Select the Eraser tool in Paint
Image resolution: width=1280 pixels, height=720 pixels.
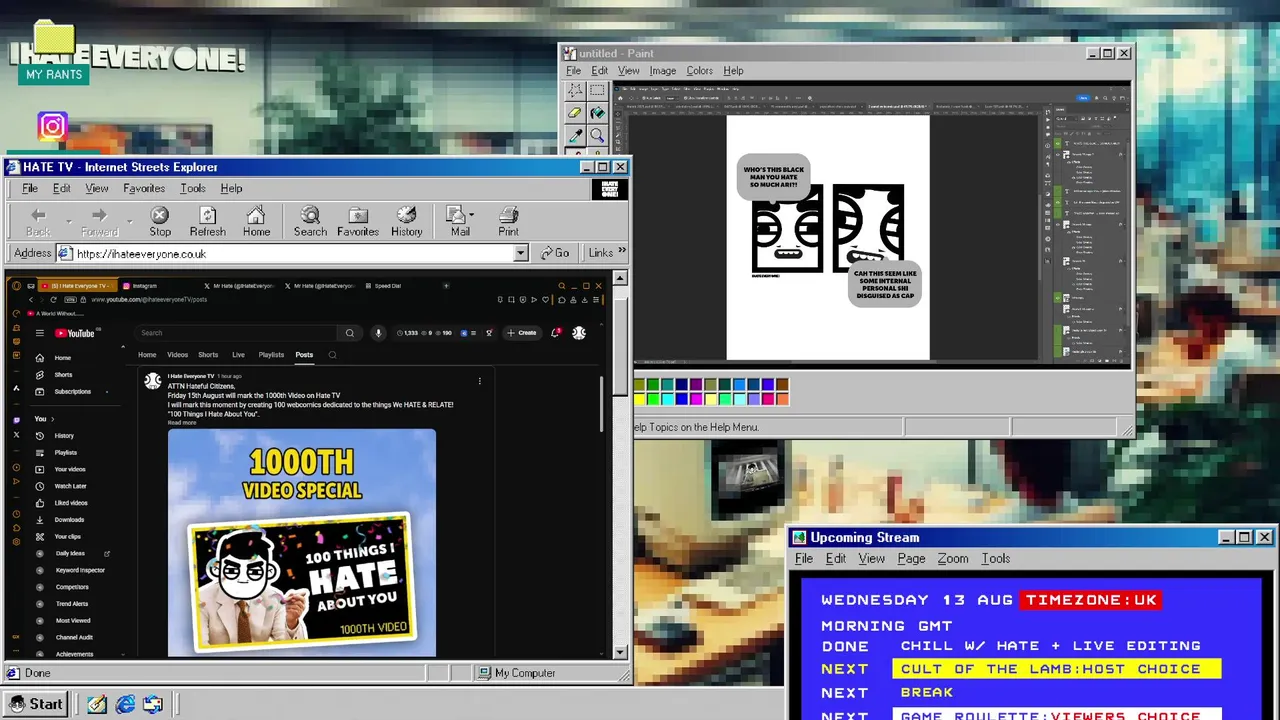[575, 113]
